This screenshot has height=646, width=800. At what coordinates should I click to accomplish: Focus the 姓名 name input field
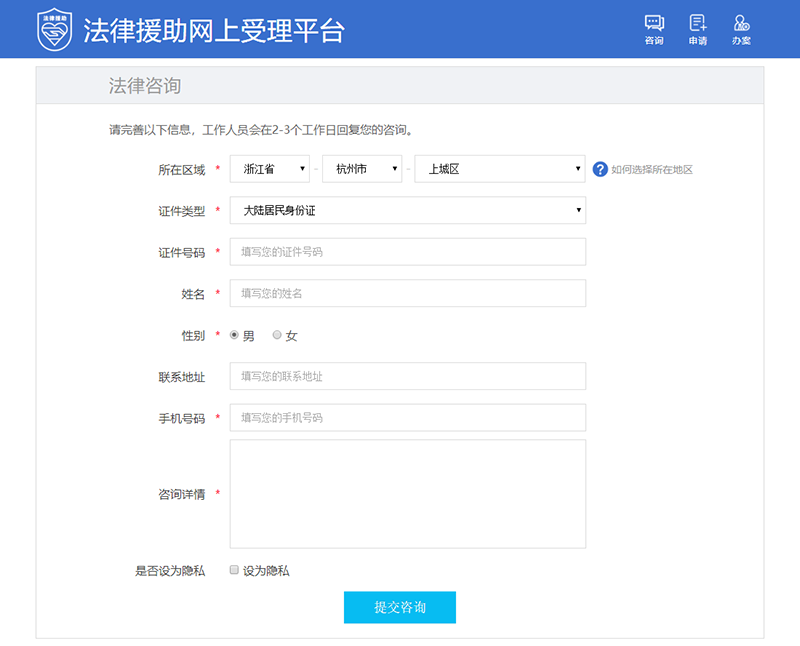[407, 293]
